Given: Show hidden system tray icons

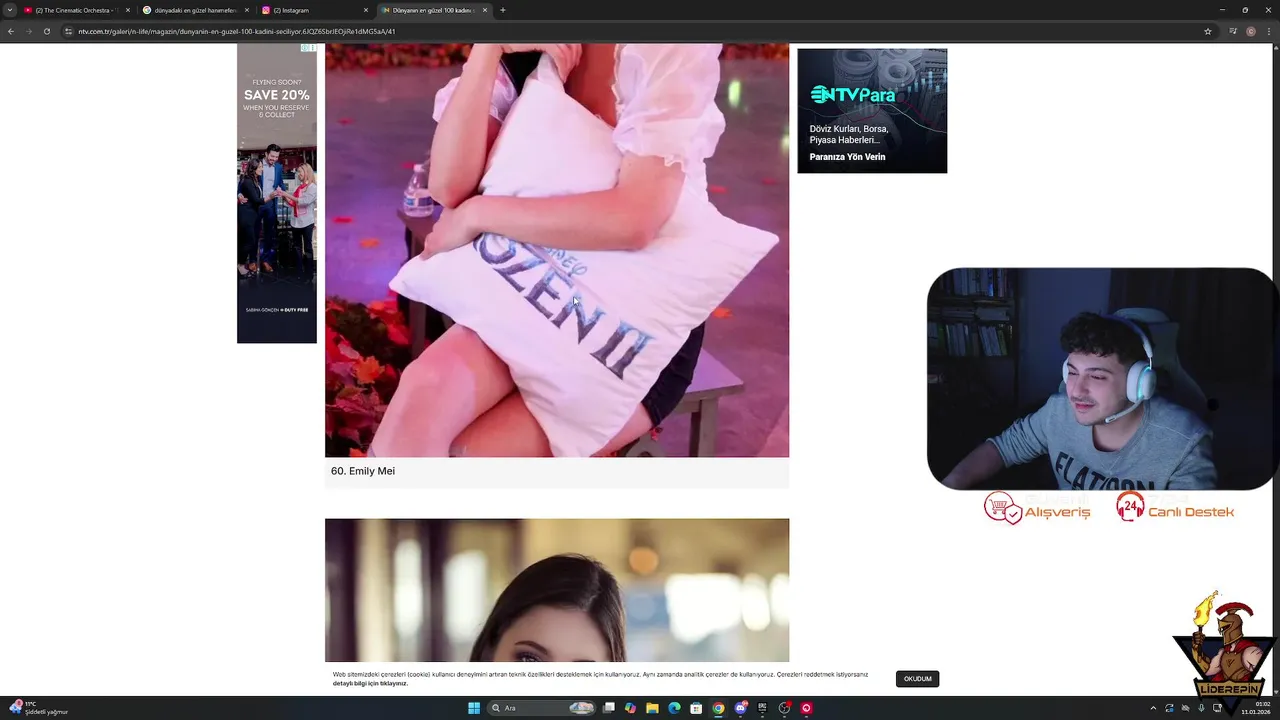Looking at the screenshot, I should click(1153, 708).
